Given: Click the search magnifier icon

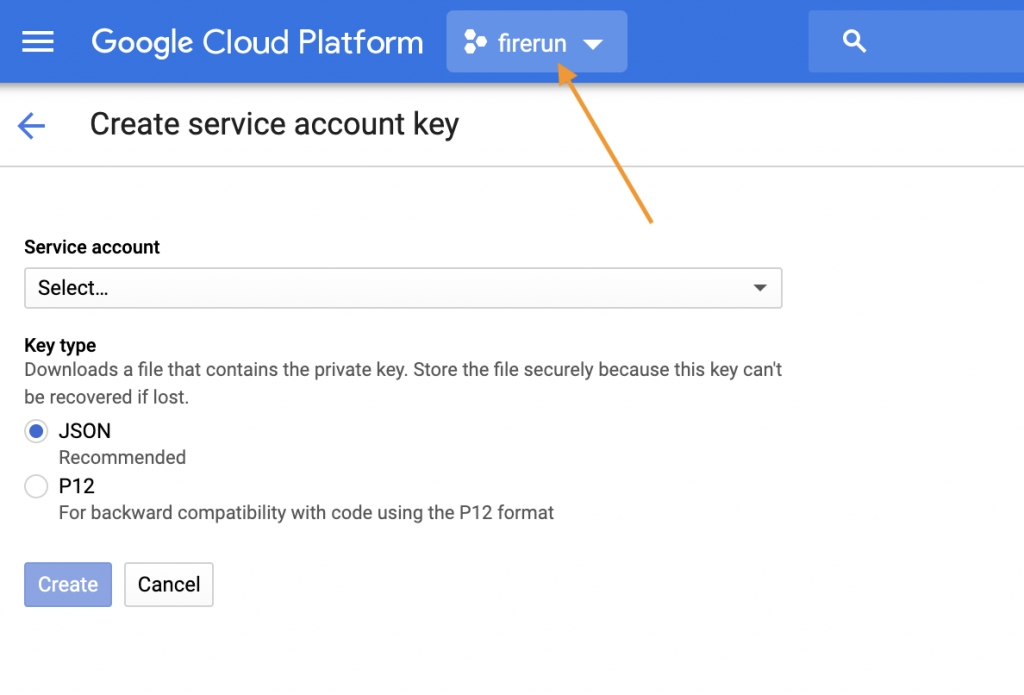Looking at the screenshot, I should click(x=854, y=41).
